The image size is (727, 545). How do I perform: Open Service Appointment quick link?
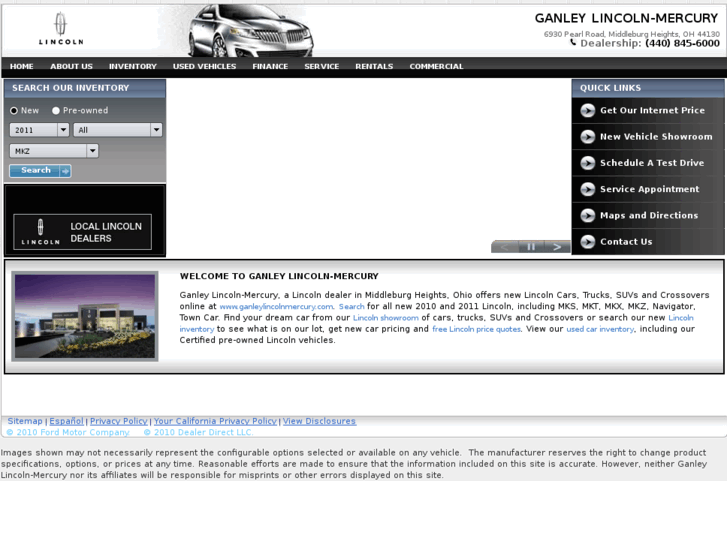coord(650,189)
